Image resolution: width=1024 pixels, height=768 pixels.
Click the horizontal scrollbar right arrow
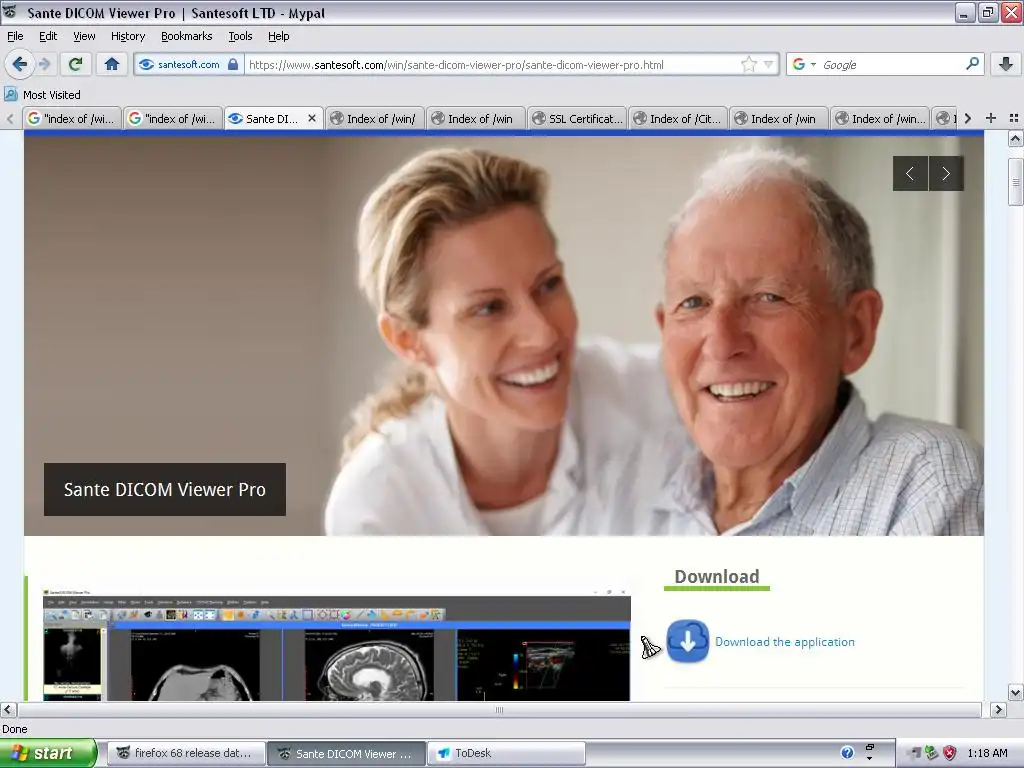tap(998, 709)
